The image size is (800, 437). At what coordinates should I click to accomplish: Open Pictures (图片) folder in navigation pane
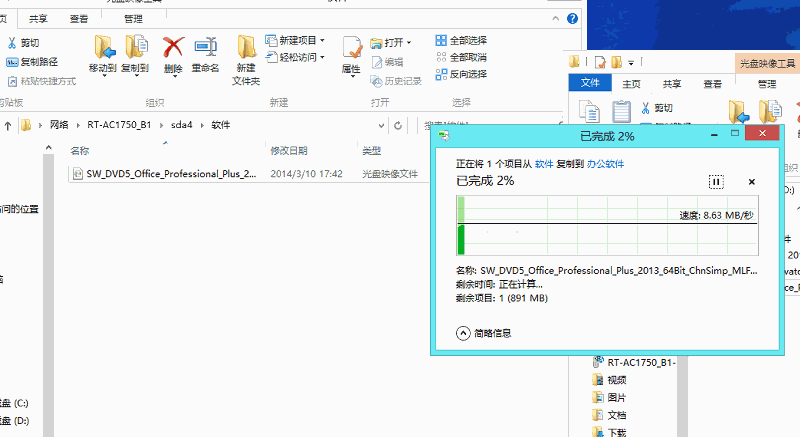pyautogui.click(x=609, y=397)
